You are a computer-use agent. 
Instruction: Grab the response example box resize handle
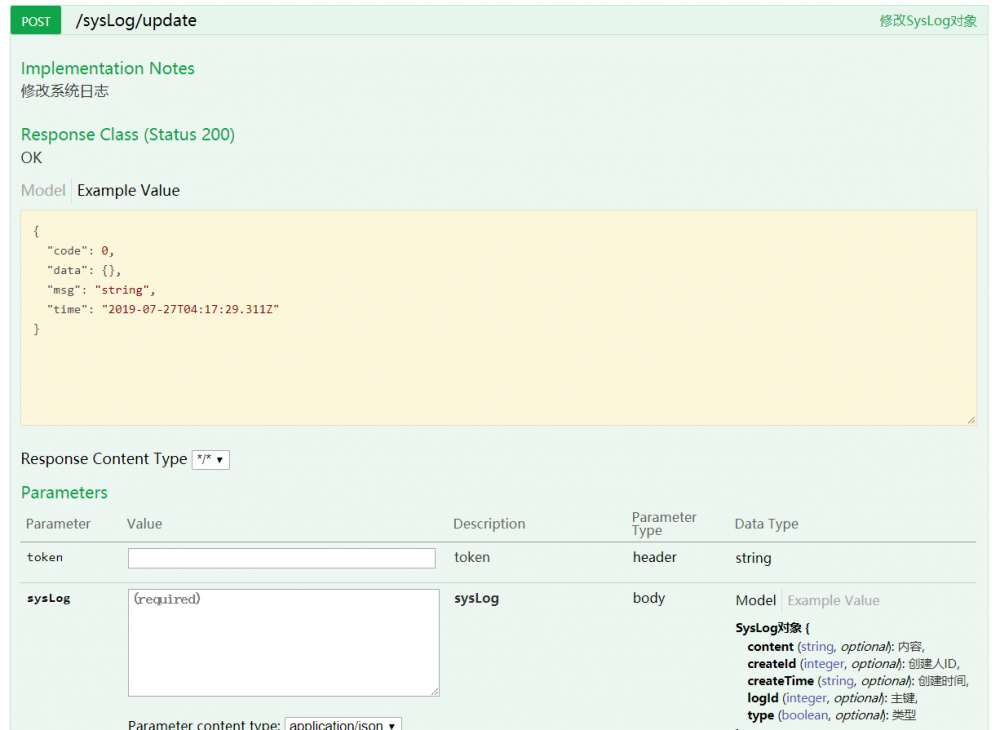(x=971, y=420)
